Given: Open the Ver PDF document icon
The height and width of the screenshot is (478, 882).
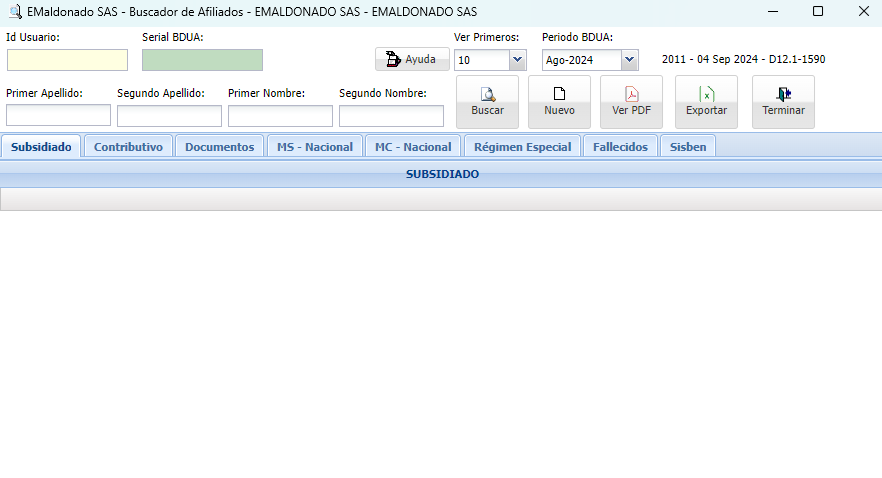Looking at the screenshot, I should (x=631, y=94).
